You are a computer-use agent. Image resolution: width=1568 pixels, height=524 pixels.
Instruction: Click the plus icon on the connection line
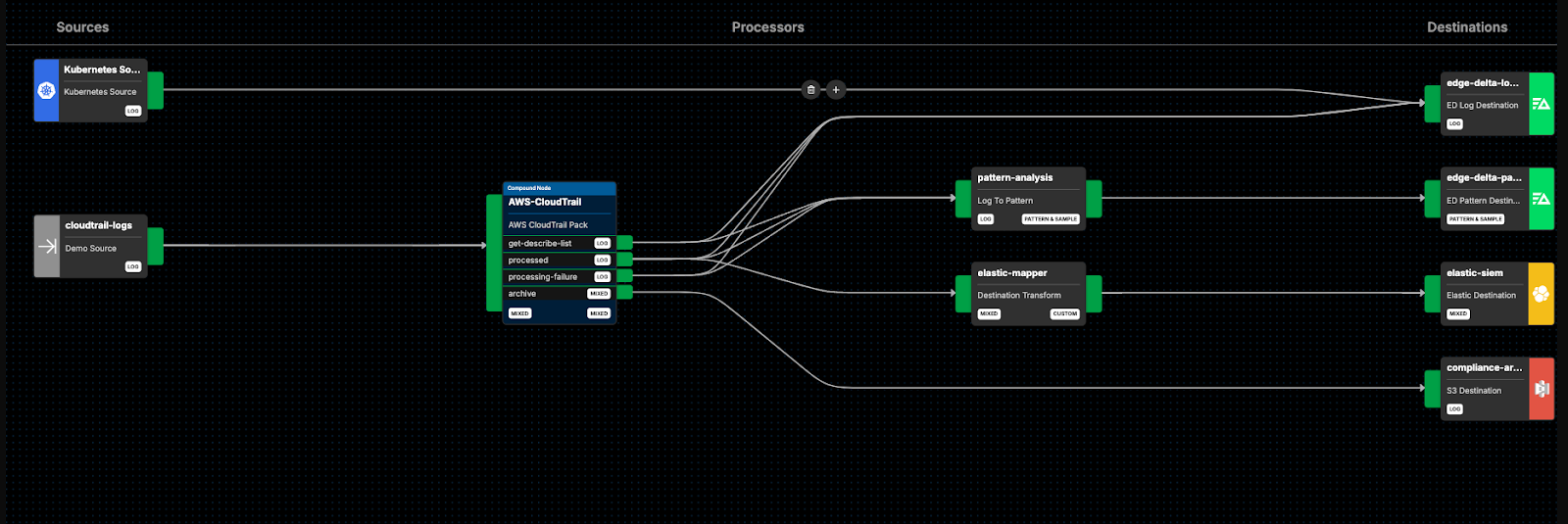point(836,90)
